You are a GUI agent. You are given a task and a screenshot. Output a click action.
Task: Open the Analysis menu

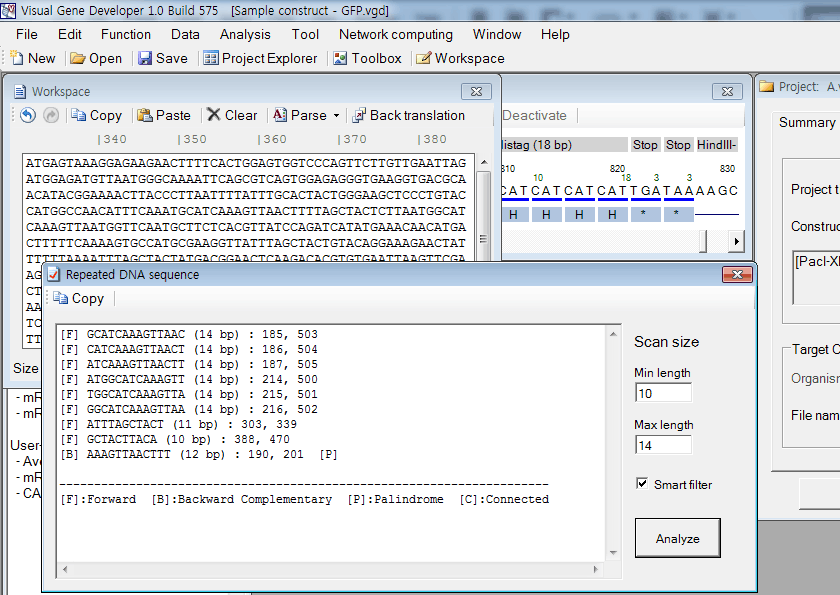245,34
